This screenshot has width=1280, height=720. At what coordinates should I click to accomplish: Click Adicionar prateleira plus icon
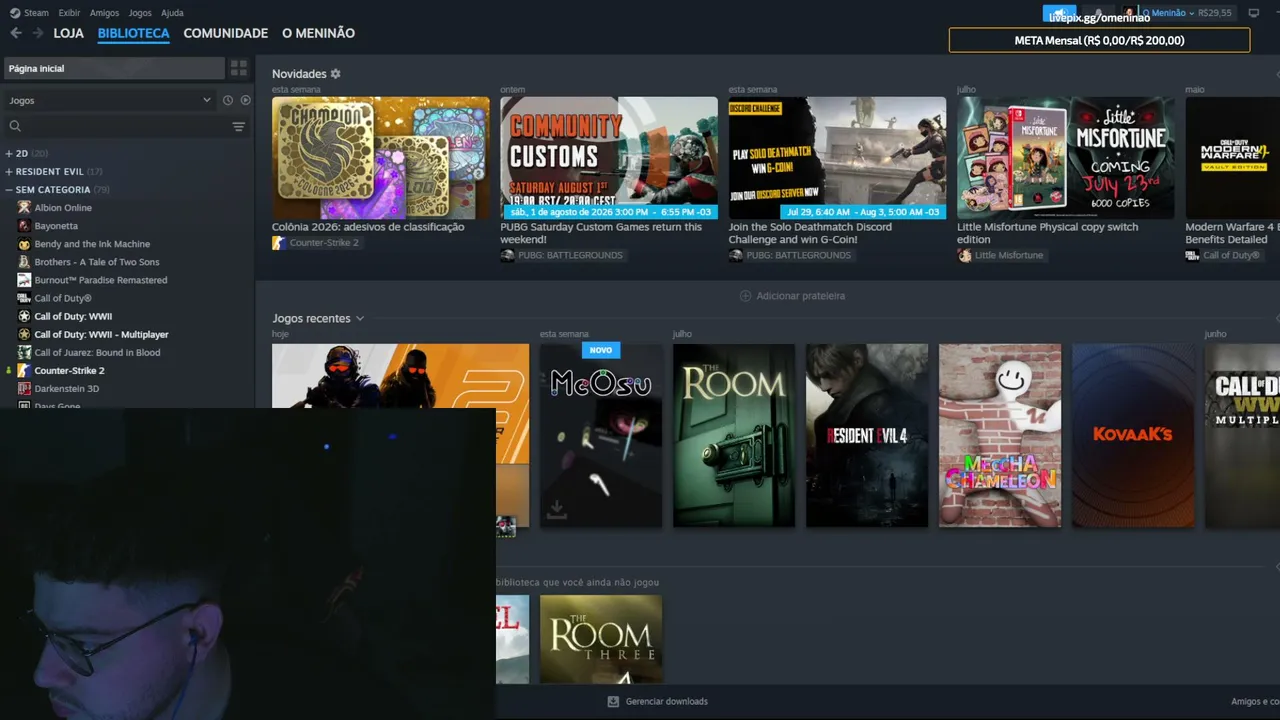(745, 296)
